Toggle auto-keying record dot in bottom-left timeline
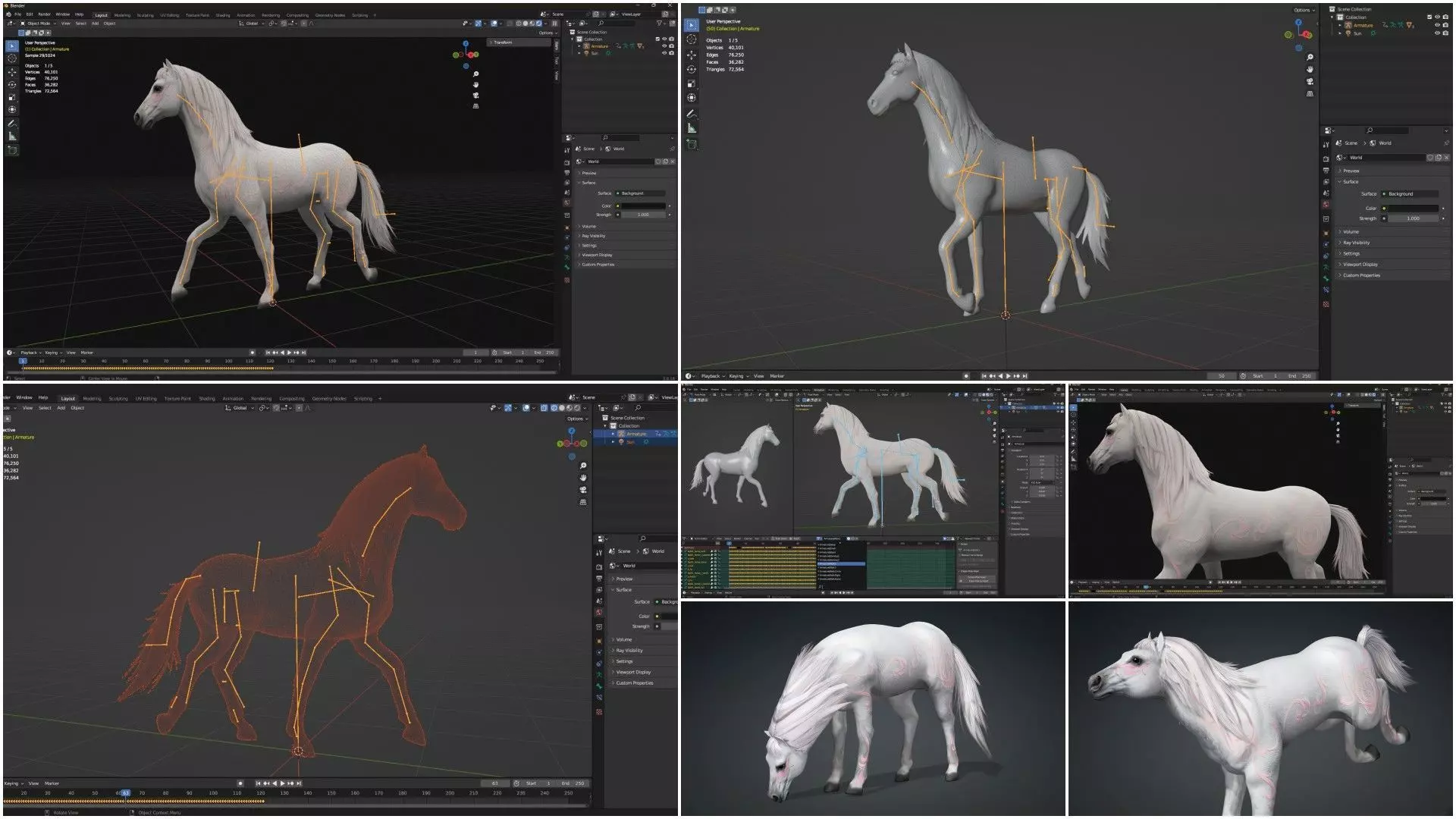The height and width of the screenshot is (819, 1456). (240, 783)
